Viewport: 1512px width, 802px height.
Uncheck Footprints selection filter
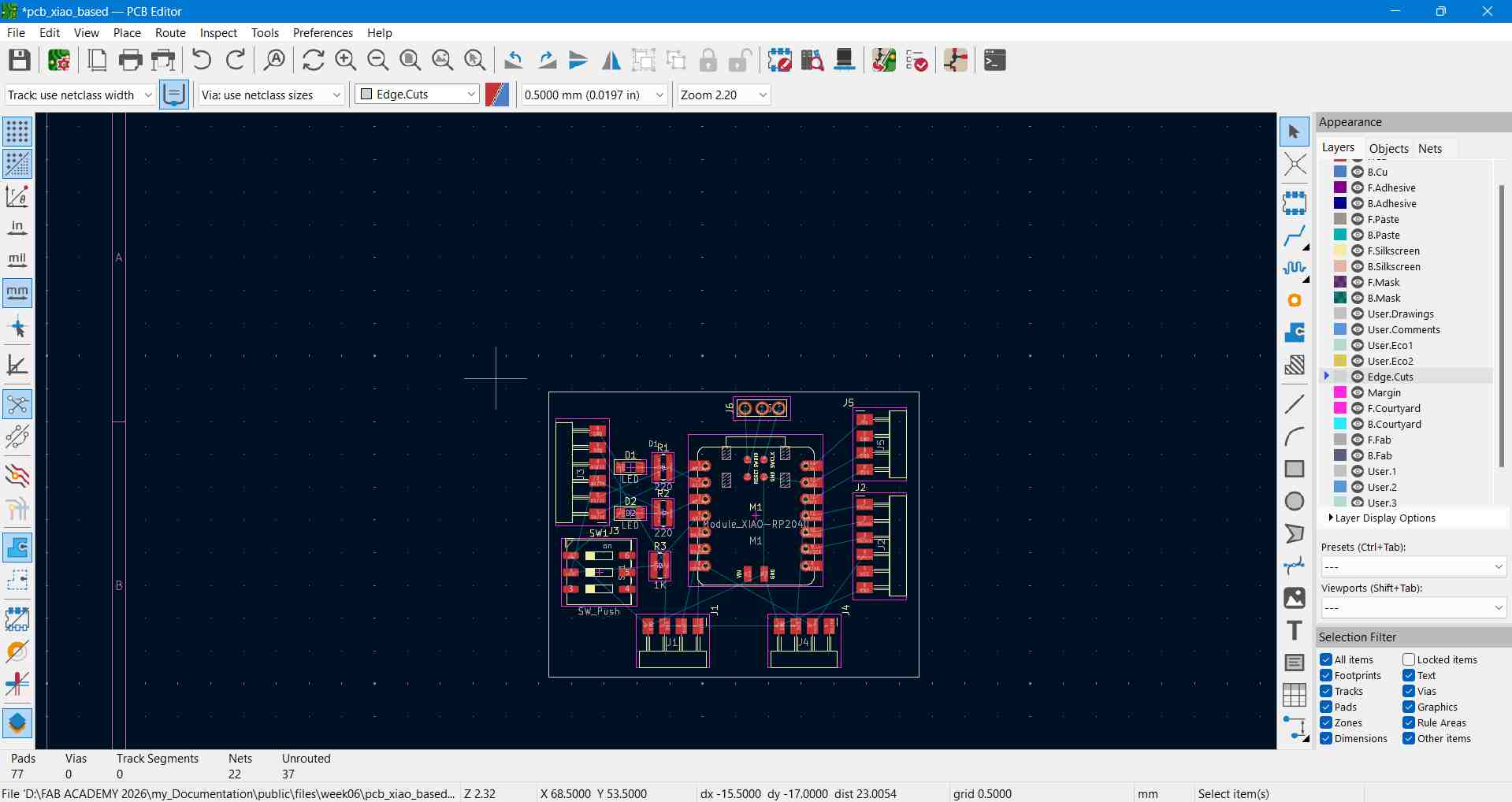(1326, 675)
